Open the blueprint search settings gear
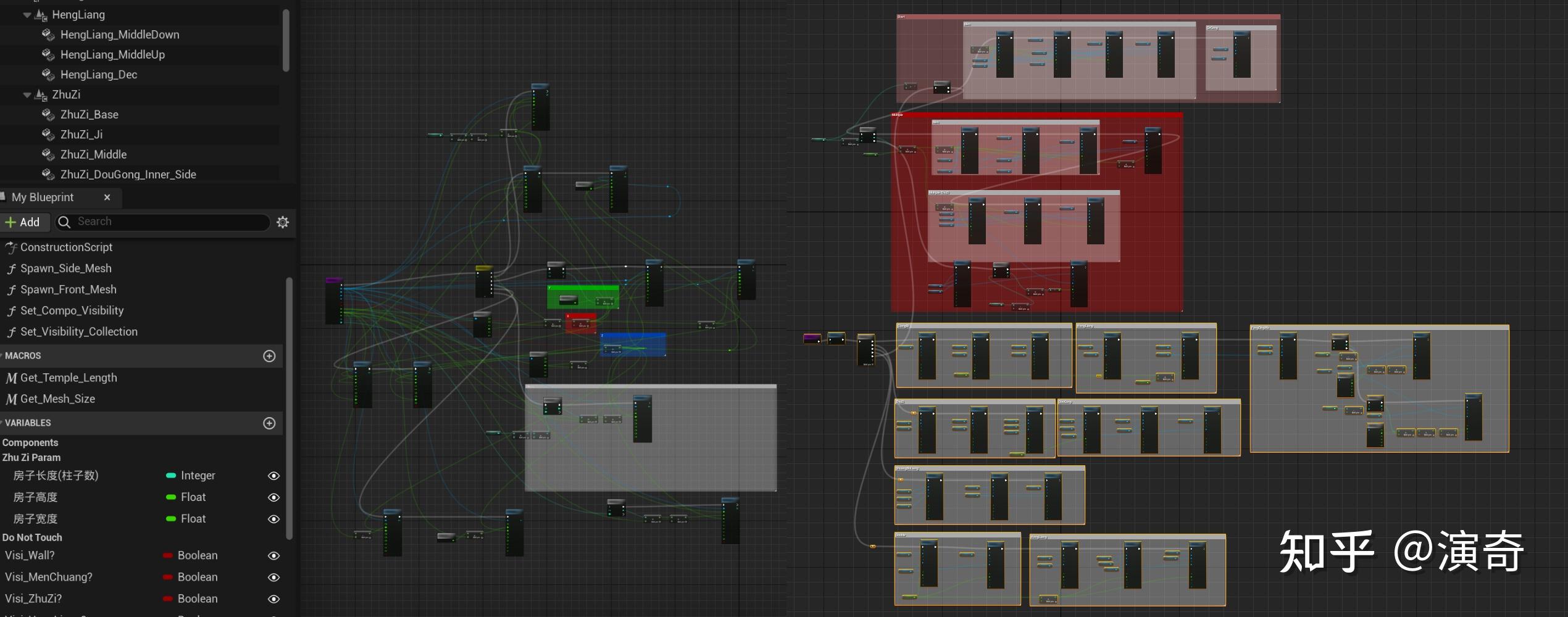This screenshot has width=1568, height=617. coord(283,222)
